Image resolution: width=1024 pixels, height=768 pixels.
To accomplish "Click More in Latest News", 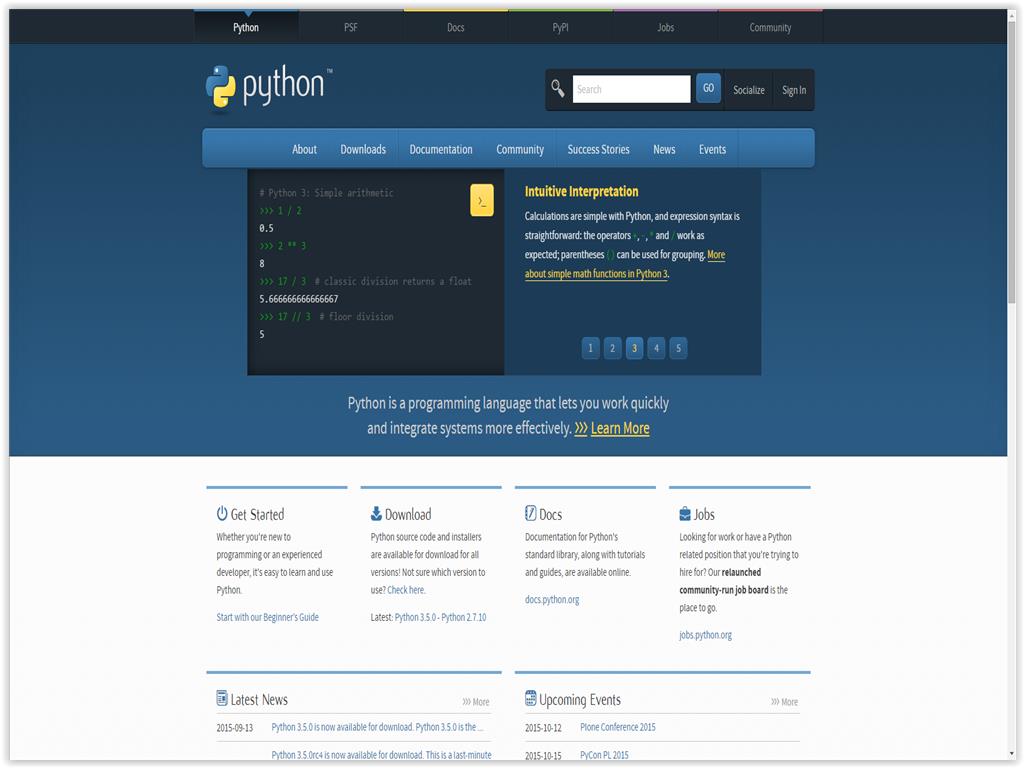I will pos(476,702).
